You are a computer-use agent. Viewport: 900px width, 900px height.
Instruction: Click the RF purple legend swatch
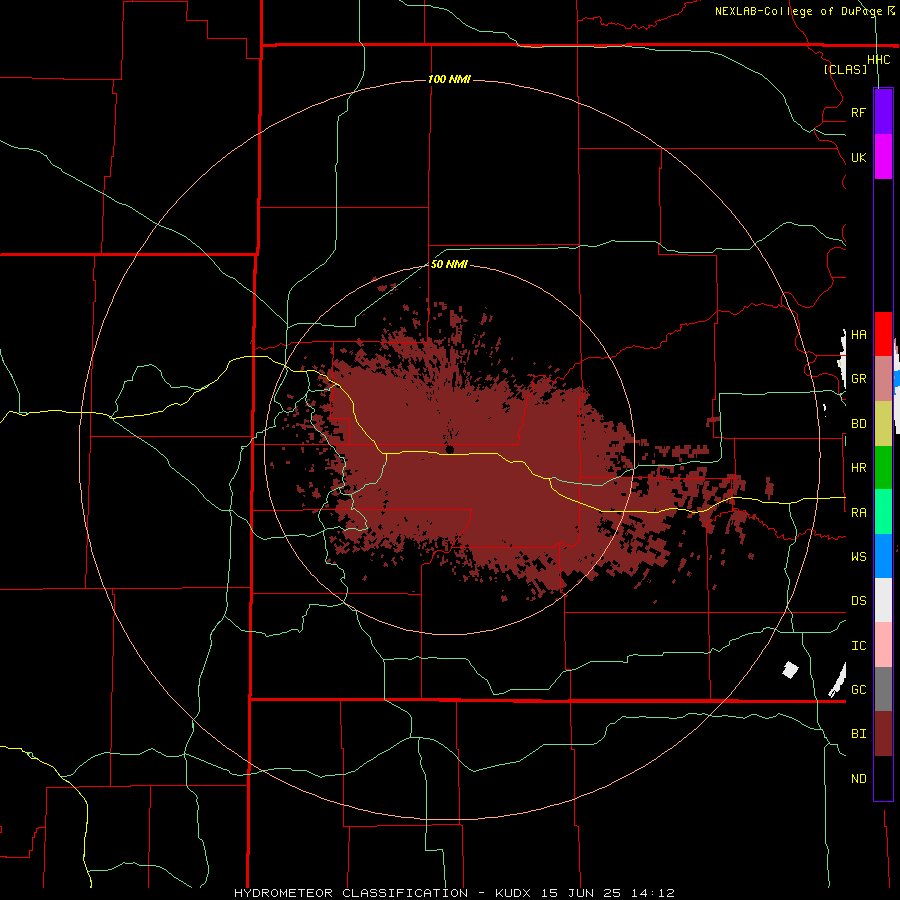(883, 112)
